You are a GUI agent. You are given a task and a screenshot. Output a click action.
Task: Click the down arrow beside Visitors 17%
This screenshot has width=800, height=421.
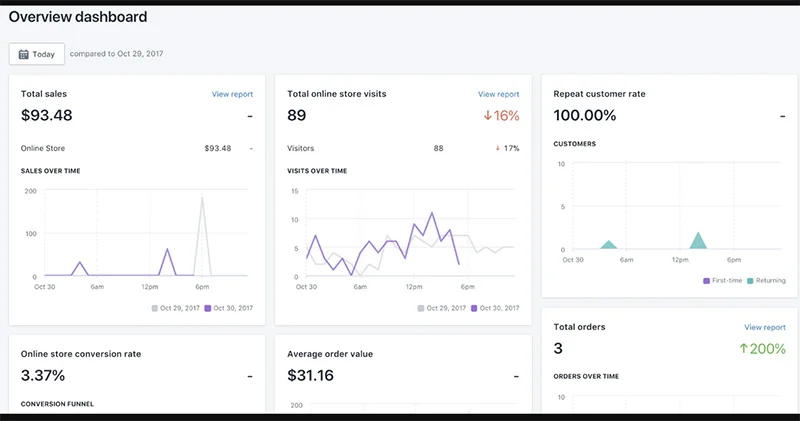point(497,148)
